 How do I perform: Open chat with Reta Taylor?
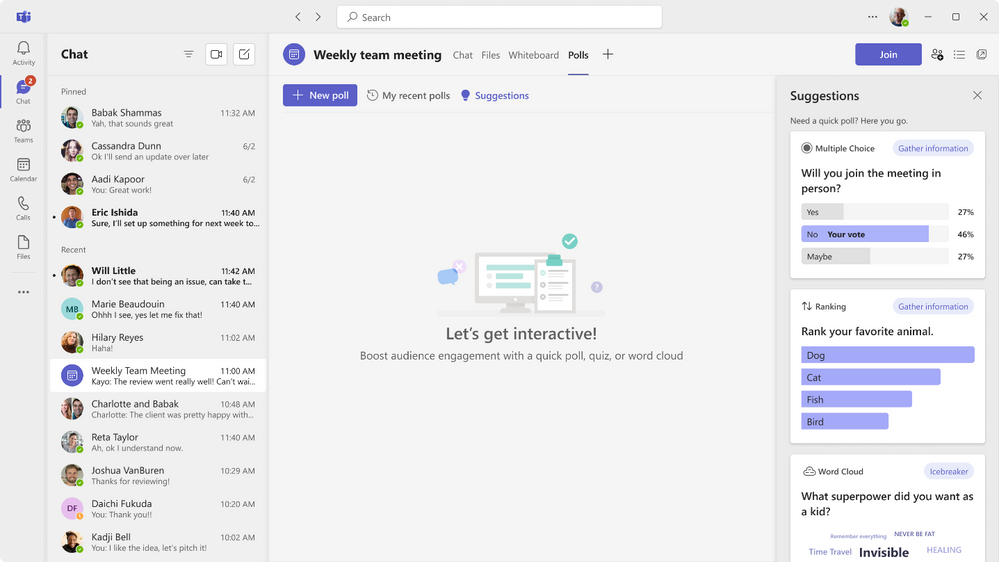click(x=158, y=442)
